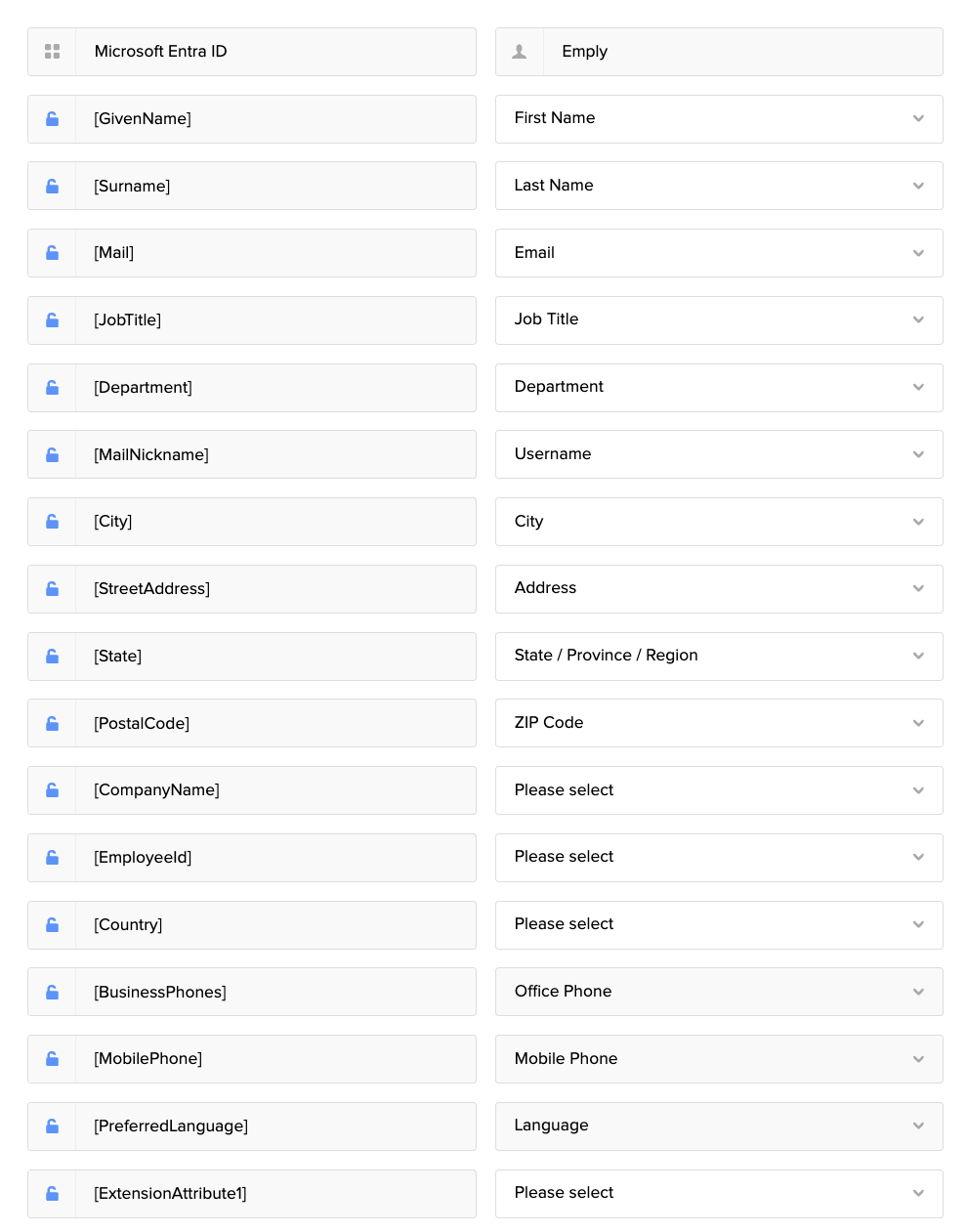The width and height of the screenshot is (966, 1232).
Task: Click the Microsoft Entra ID grid icon
Action: click(53, 52)
